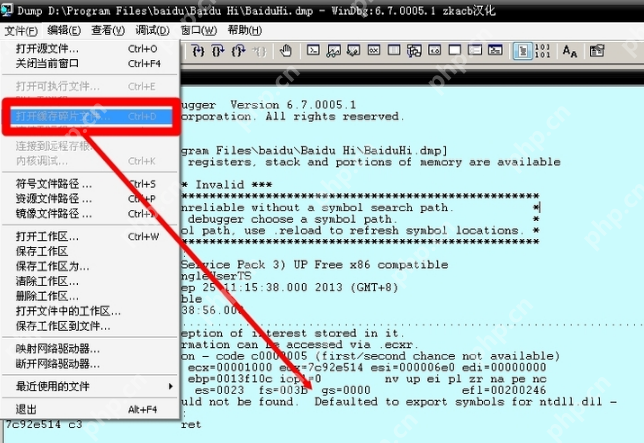The width and height of the screenshot is (644, 443).
Task: Open the Locals window toolbar icon
Action: (354, 50)
